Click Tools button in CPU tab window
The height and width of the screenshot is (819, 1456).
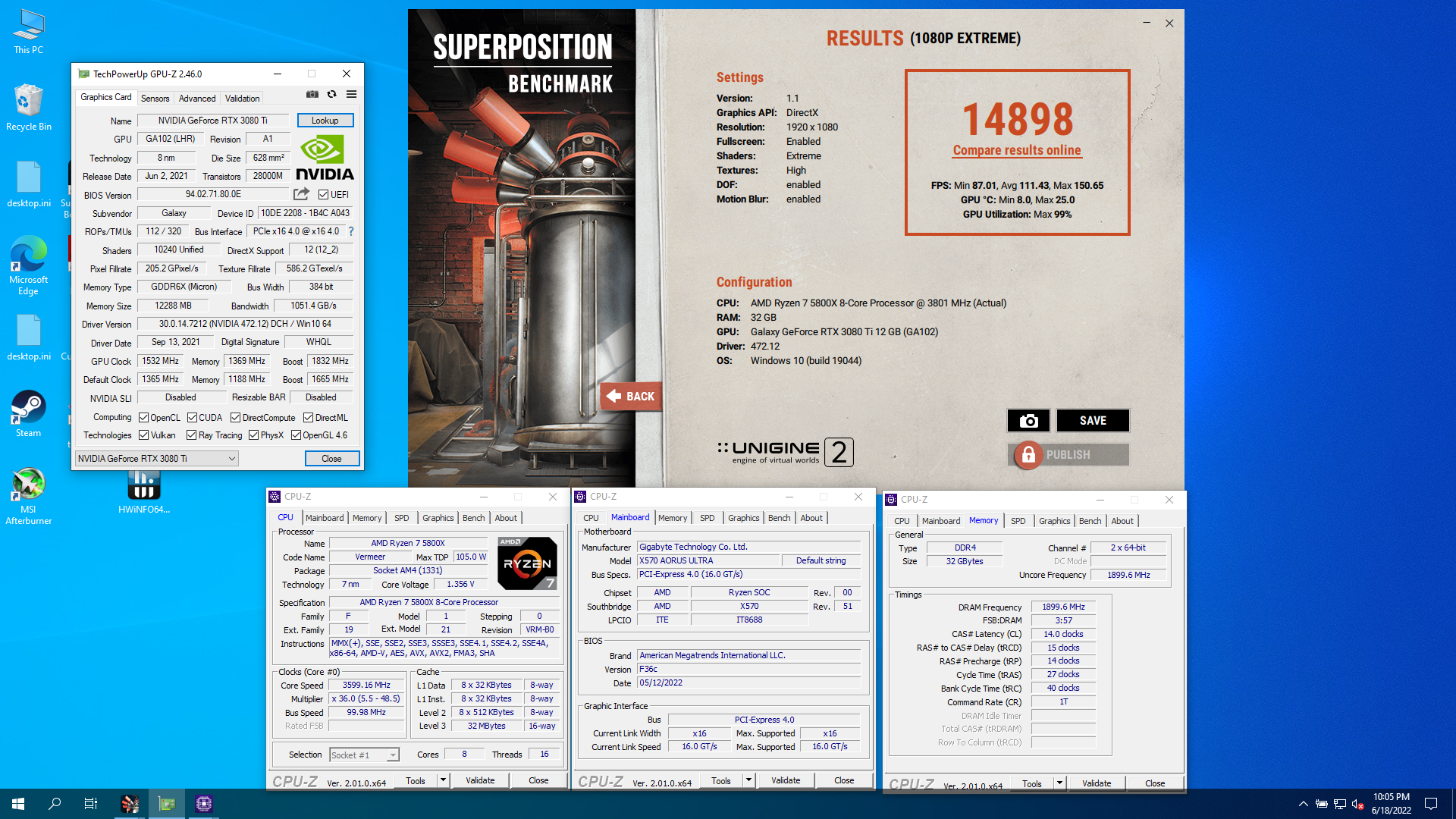click(x=416, y=780)
